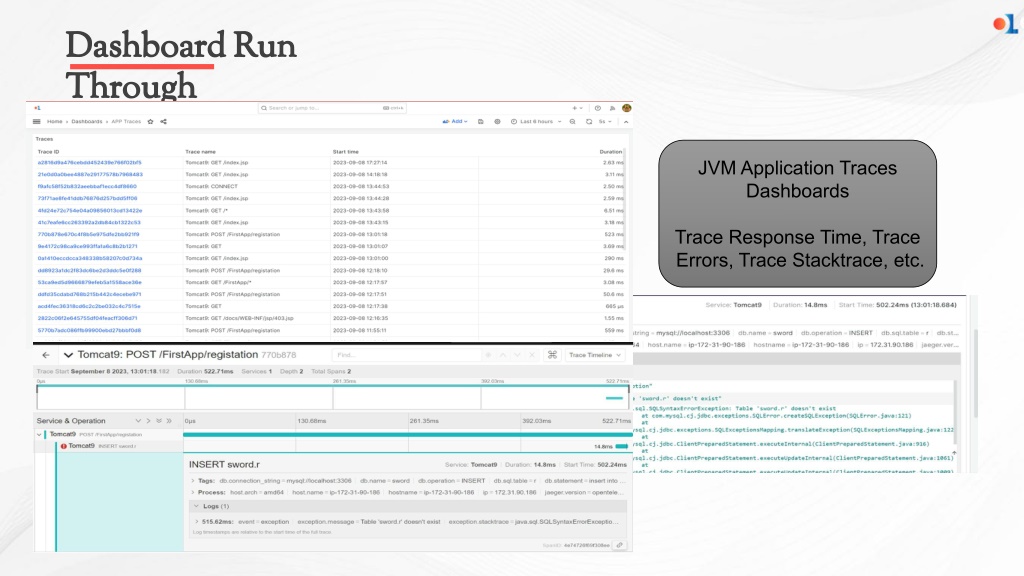Image resolution: width=1024 pixels, height=576 pixels.
Task: Expand the 515.62ms log entry
Action: click(197, 522)
